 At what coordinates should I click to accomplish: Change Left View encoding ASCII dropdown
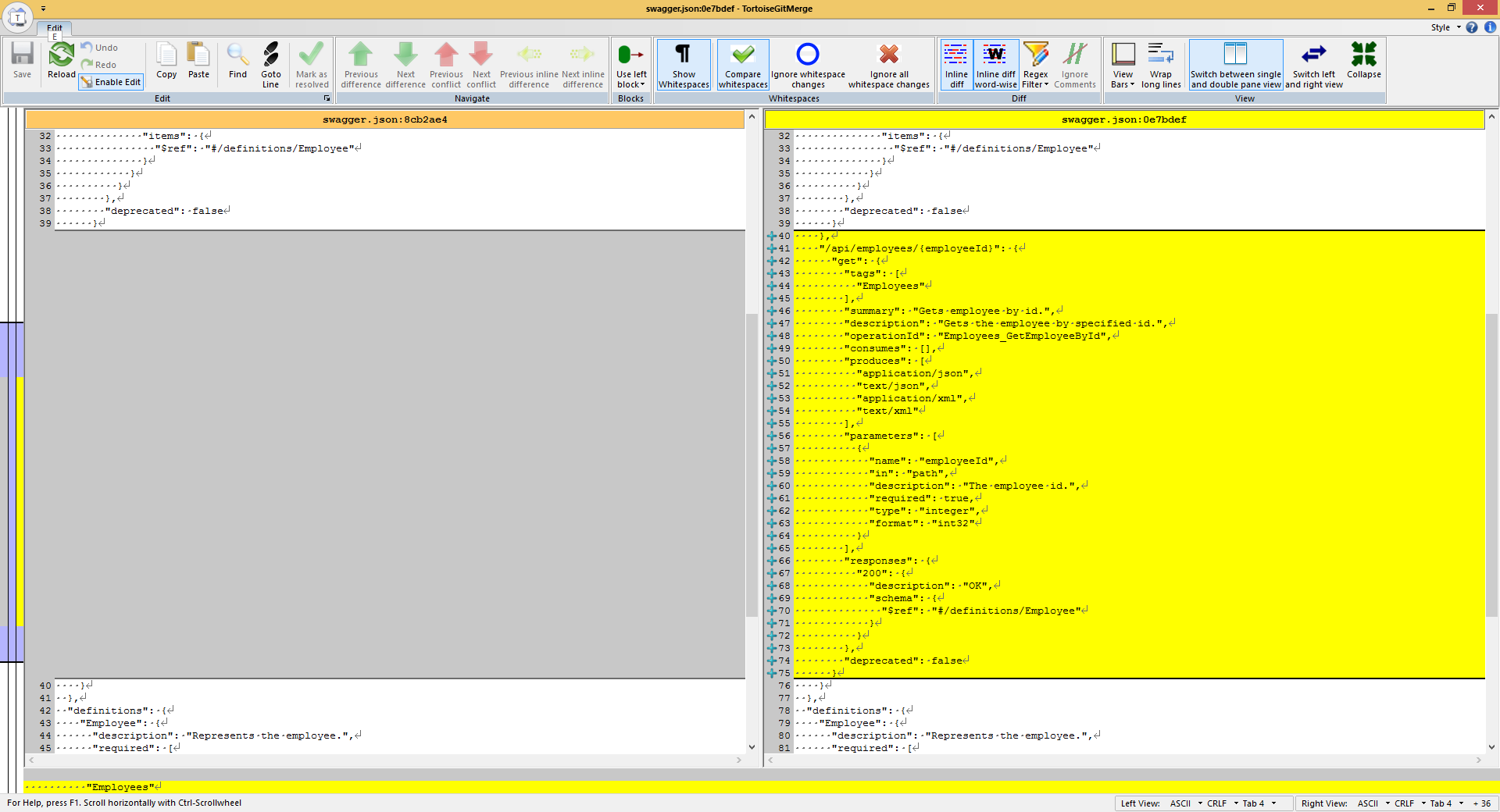coord(1187,803)
